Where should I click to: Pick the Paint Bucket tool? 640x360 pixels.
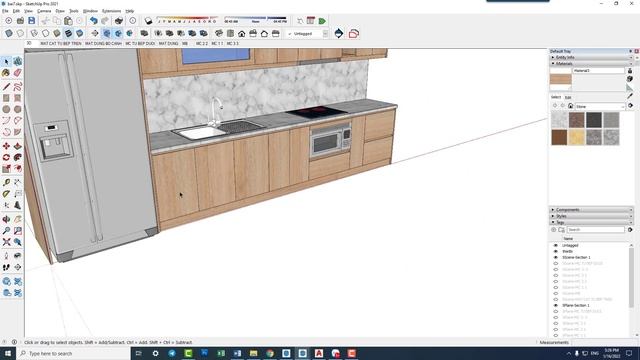point(6,73)
